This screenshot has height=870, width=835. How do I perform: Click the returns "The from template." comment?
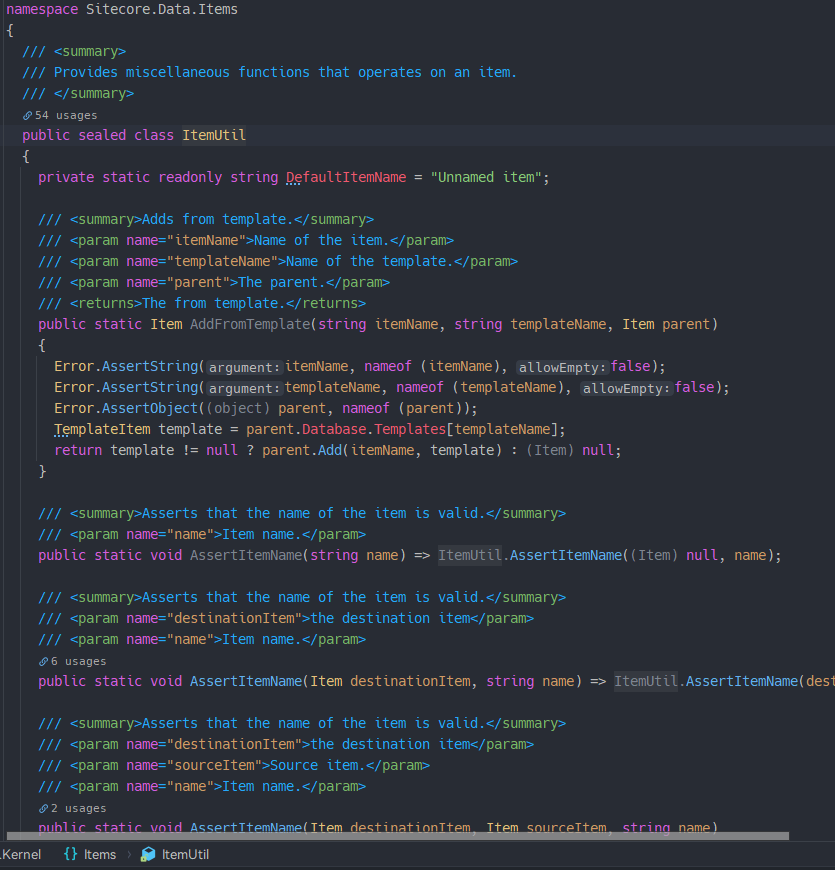202,304
